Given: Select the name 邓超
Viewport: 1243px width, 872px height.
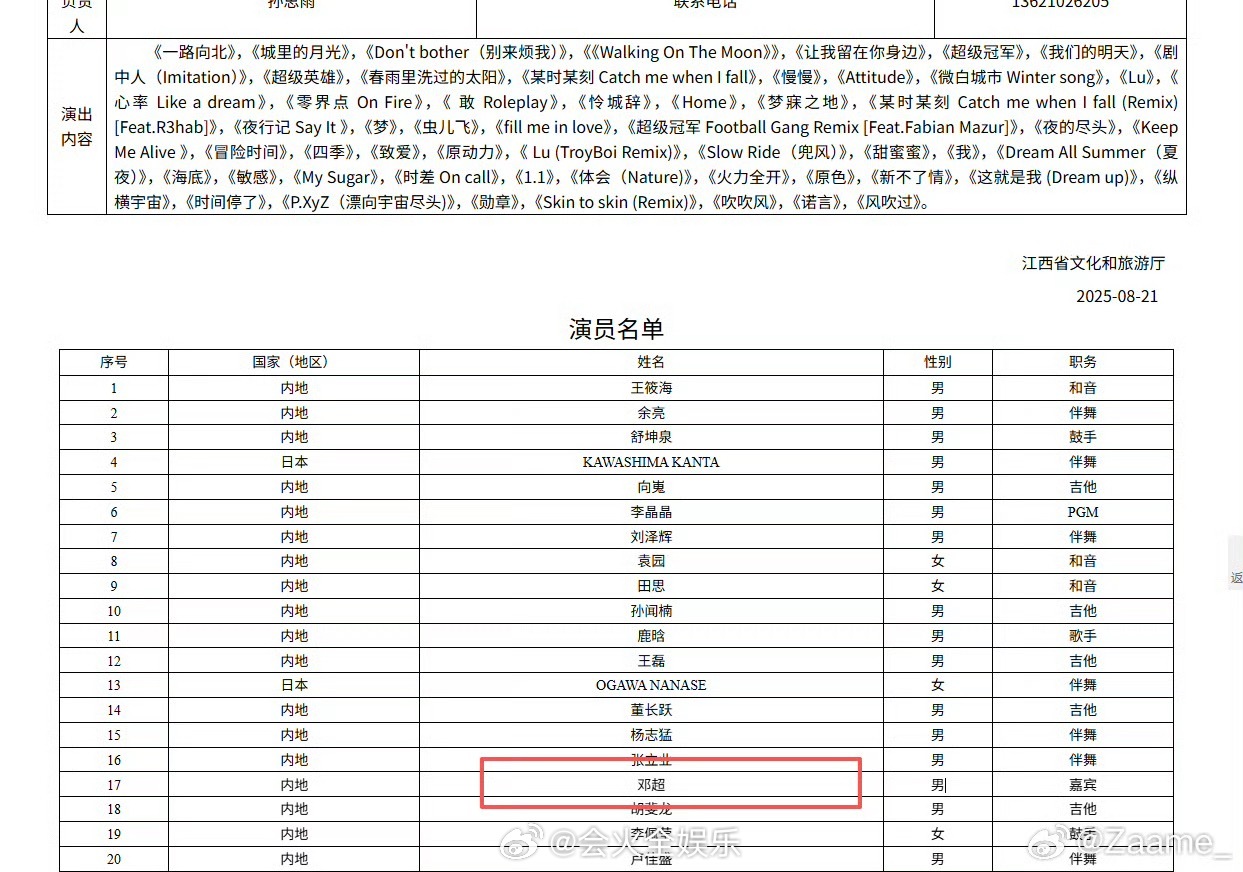Looking at the screenshot, I should pyautogui.click(x=651, y=785).
